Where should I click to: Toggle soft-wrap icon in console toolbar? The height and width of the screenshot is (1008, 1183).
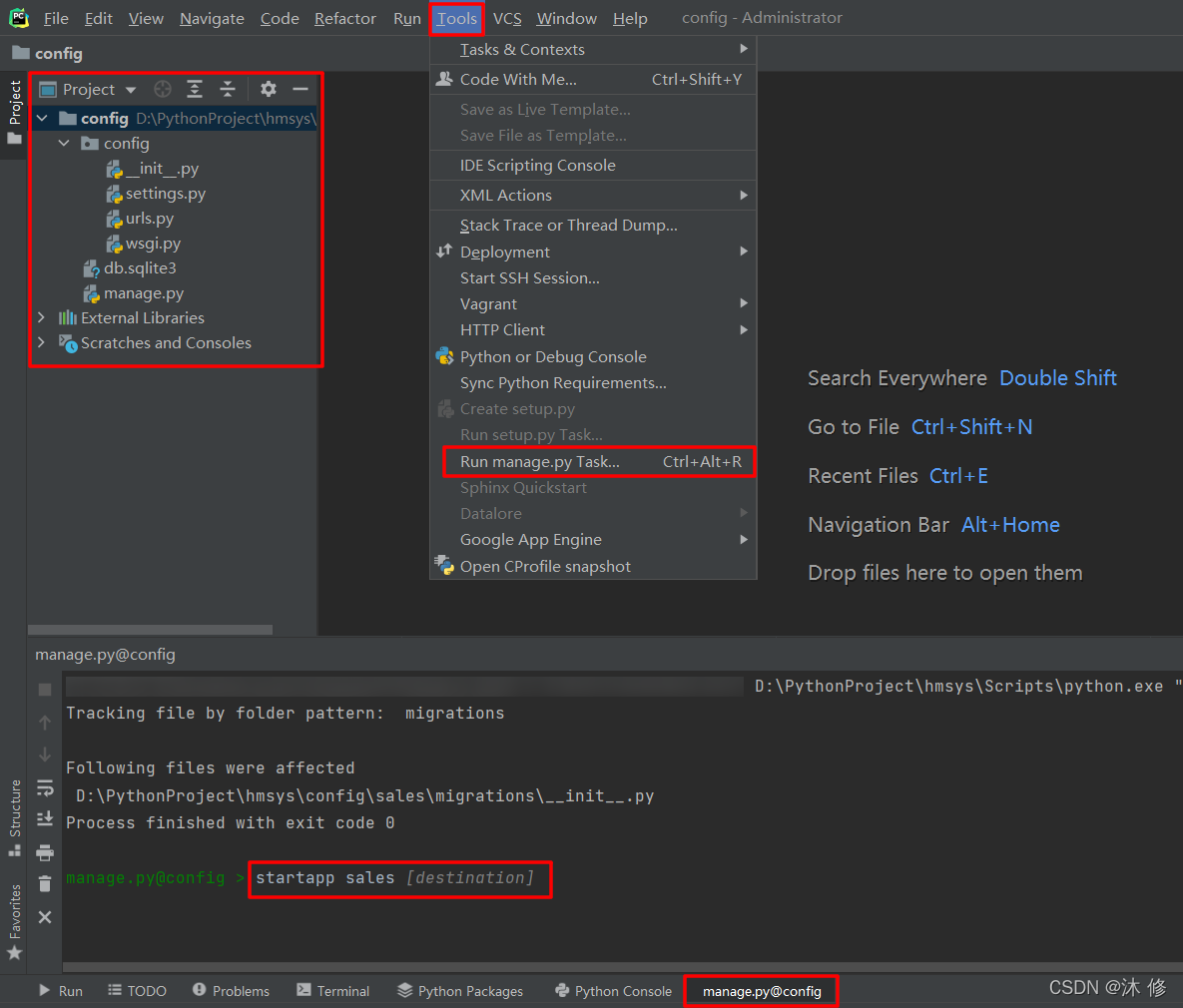pyautogui.click(x=45, y=788)
